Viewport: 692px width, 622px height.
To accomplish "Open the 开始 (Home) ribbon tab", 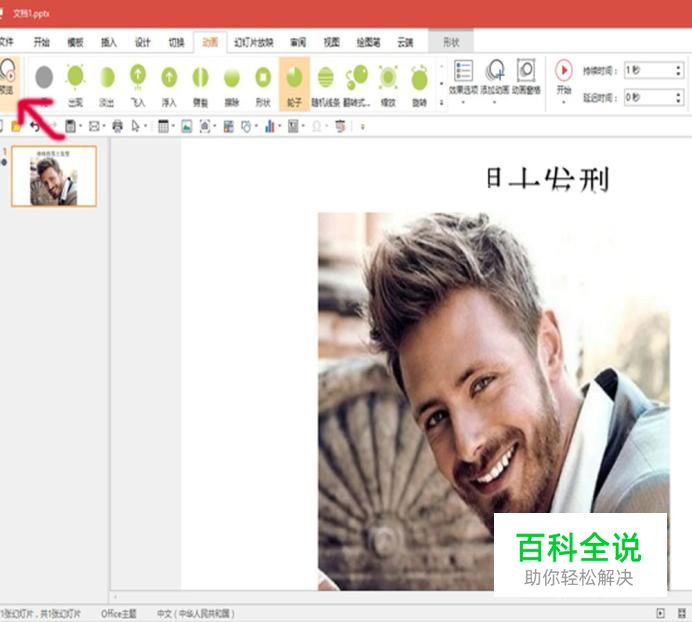I will 41,42.
